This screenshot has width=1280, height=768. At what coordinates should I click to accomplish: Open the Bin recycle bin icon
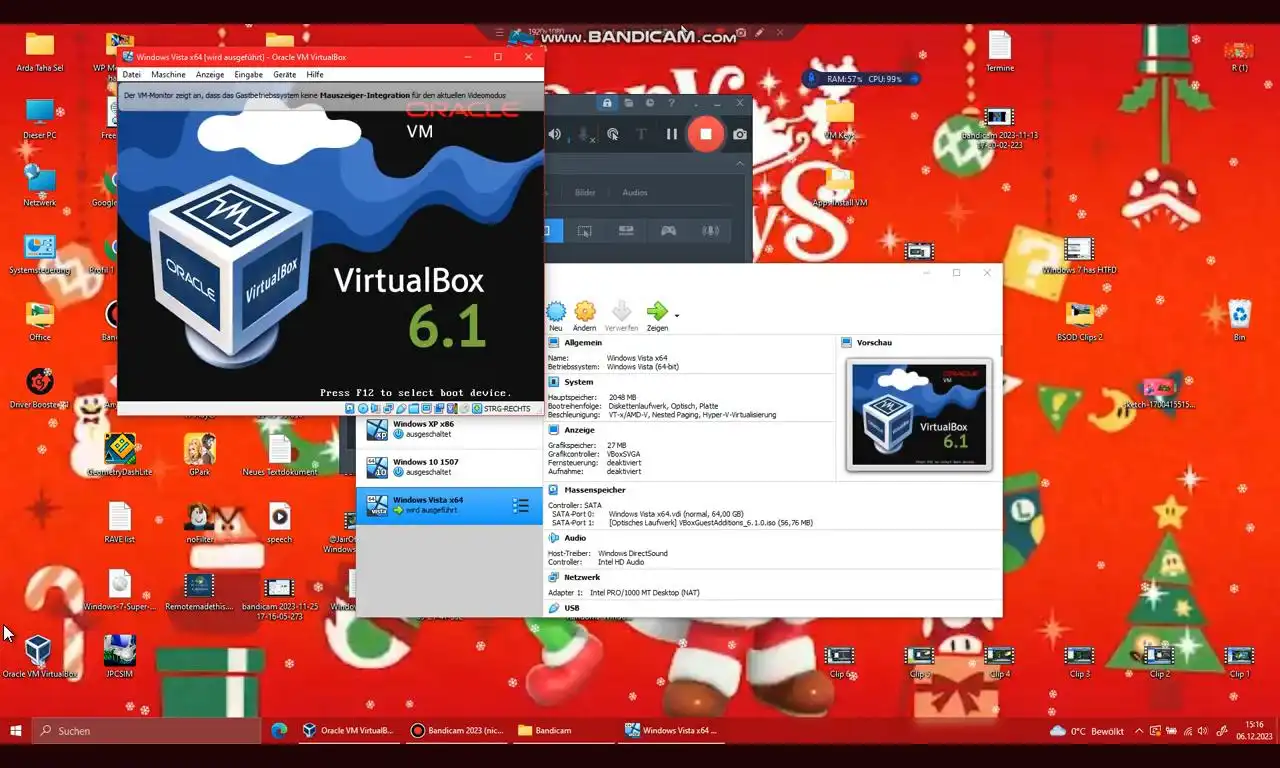coord(1240,320)
